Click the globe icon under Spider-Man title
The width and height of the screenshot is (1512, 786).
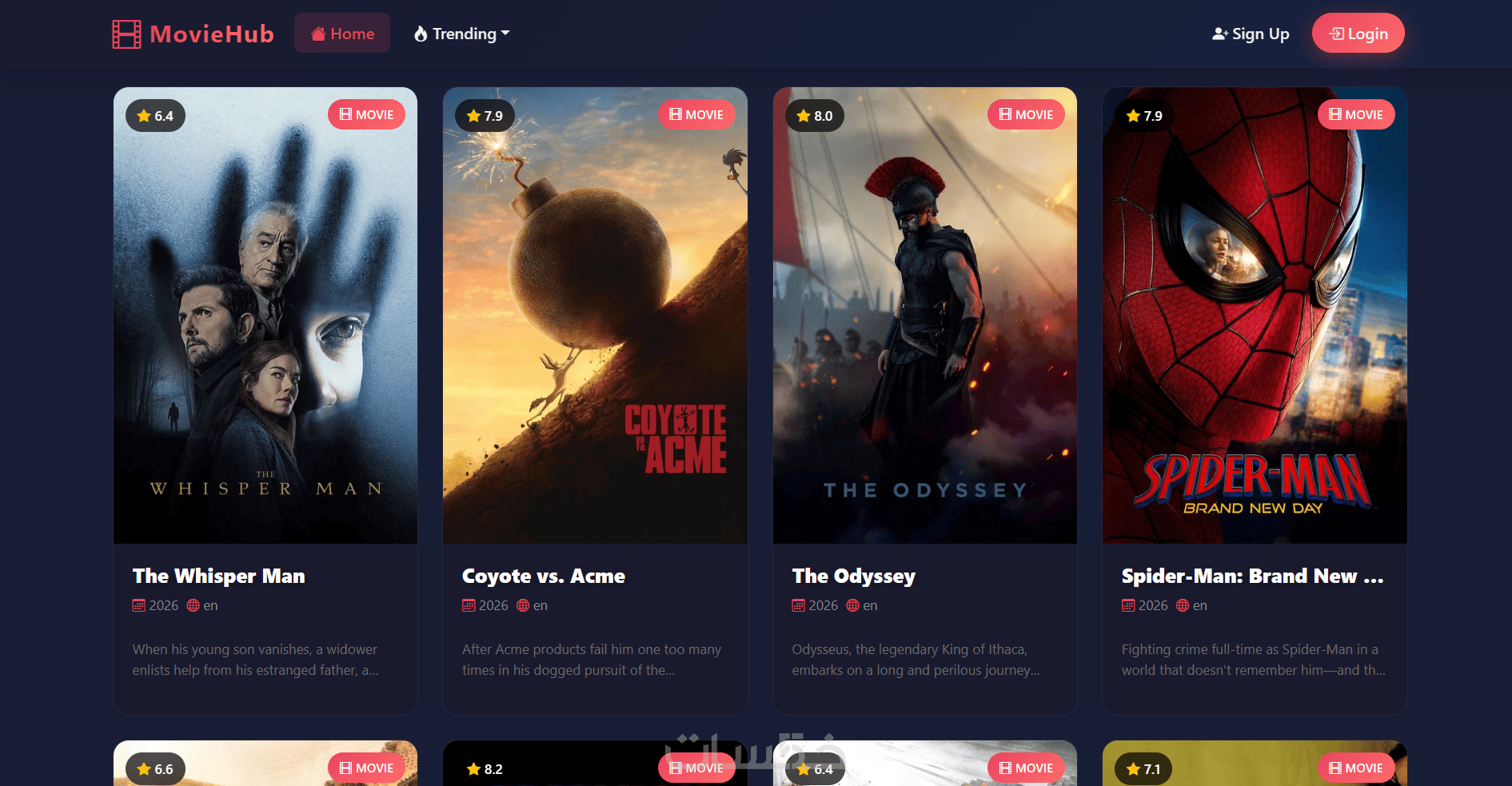[x=1183, y=605]
